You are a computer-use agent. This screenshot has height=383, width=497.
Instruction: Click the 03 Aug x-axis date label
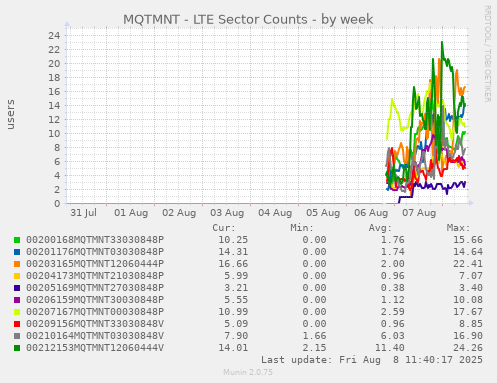tap(227, 213)
